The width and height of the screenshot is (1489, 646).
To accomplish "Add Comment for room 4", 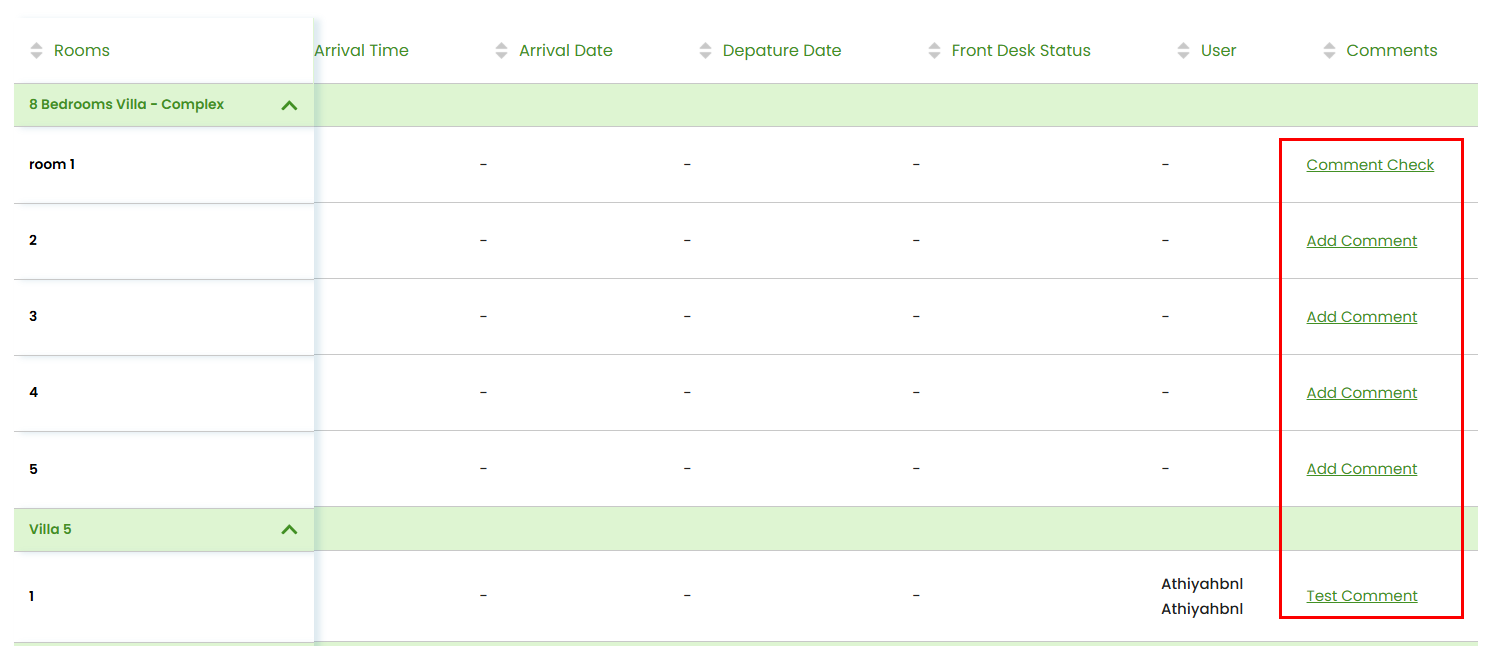I will 1362,393.
